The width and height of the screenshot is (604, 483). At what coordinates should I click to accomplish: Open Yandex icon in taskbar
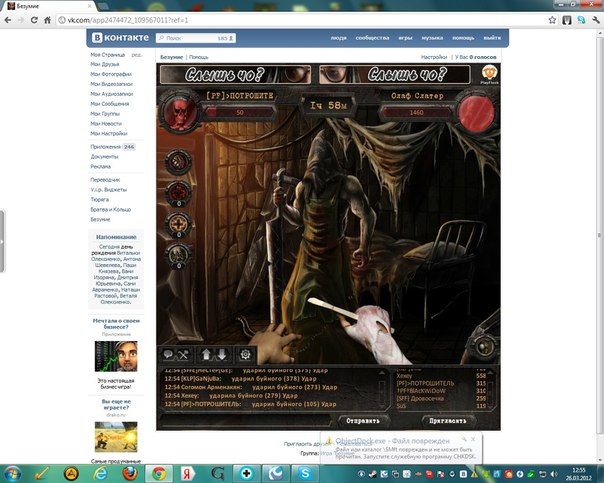pyautogui.click(x=187, y=473)
